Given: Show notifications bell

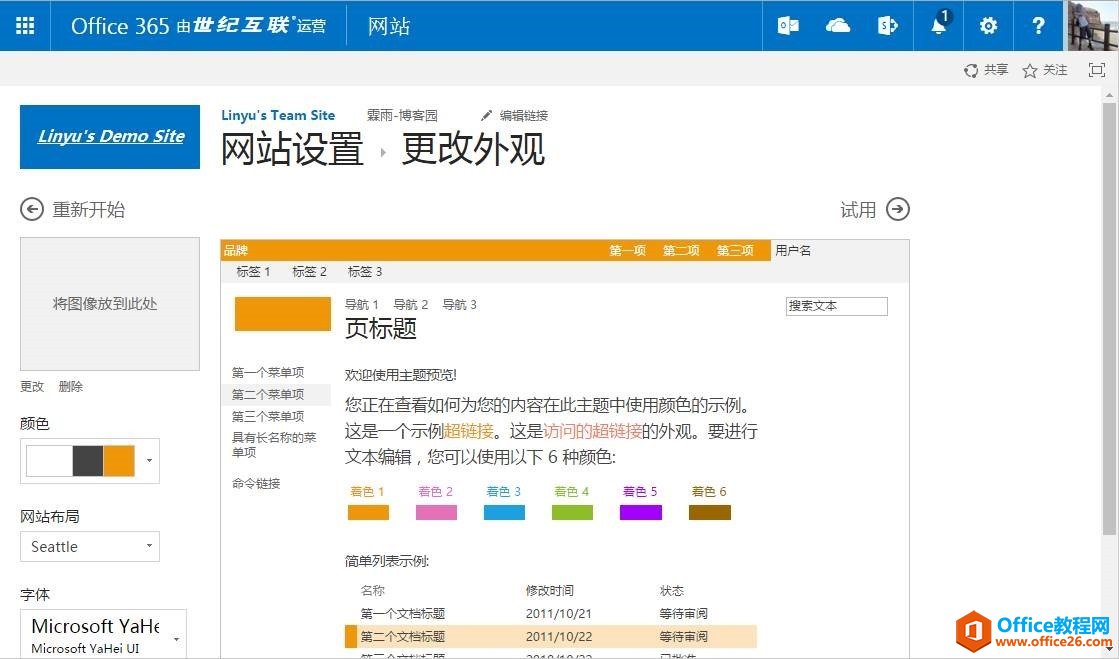Looking at the screenshot, I should [x=938, y=26].
